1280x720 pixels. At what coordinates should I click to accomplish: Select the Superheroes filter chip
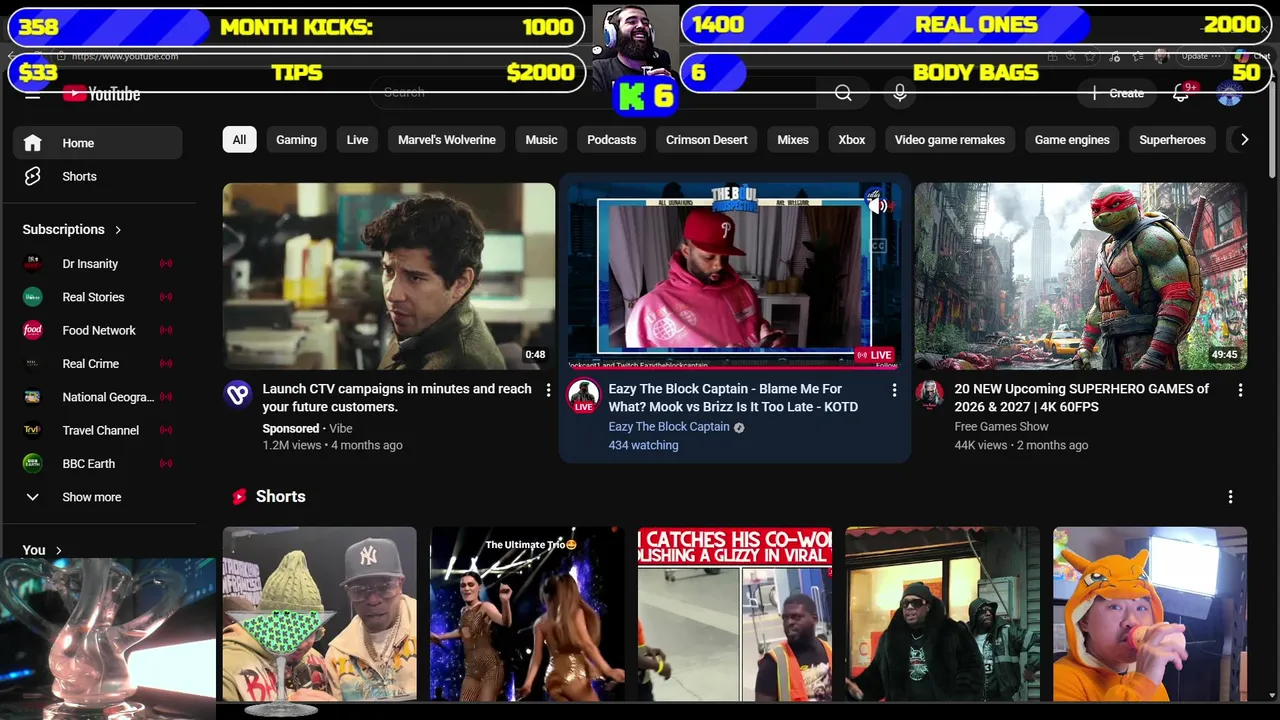point(1172,140)
